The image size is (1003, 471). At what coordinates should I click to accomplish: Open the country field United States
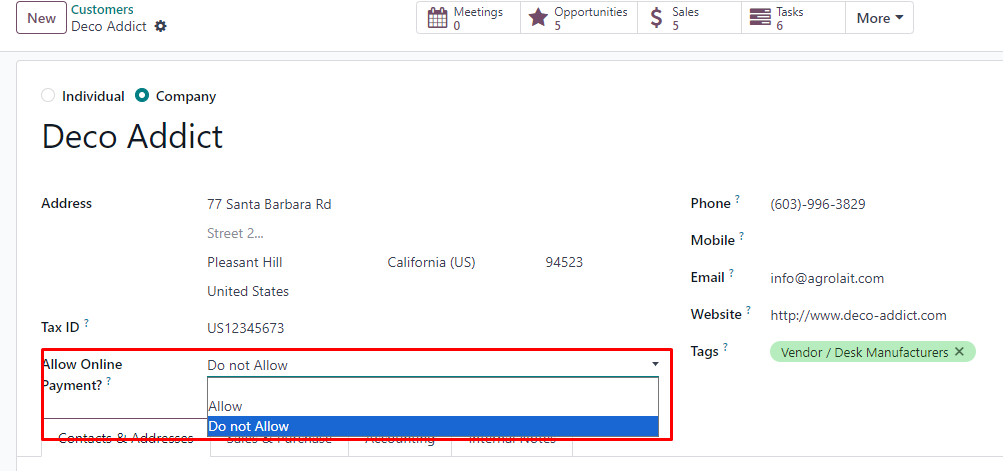point(248,291)
